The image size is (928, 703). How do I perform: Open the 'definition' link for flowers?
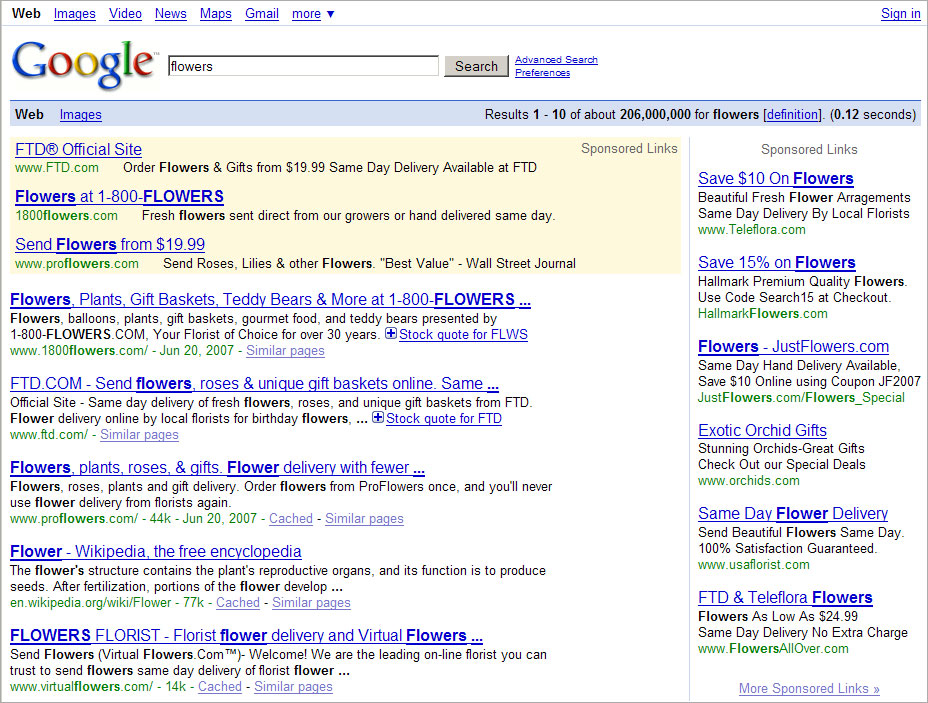click(x=792, y=115)
